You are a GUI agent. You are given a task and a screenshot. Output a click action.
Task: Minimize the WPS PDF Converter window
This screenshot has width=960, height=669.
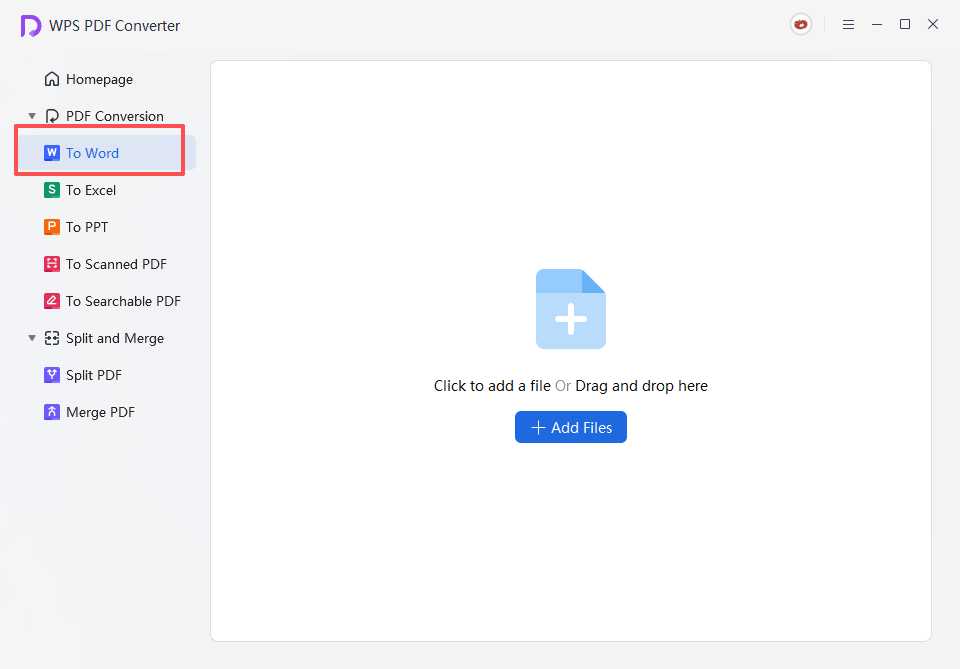click(877, 25)
